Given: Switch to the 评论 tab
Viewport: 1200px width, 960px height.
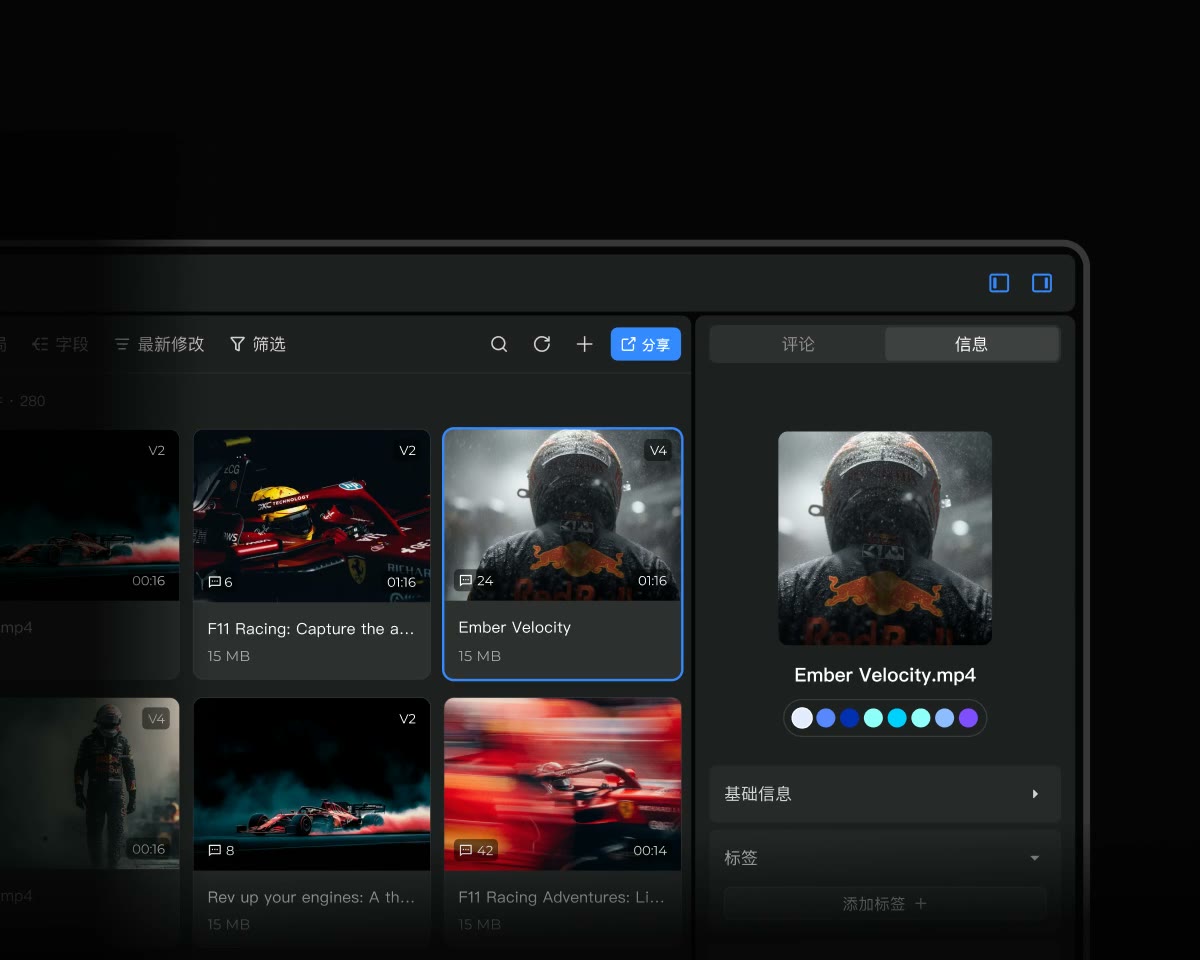Looking at the screenshot, I should click(798, 344).
